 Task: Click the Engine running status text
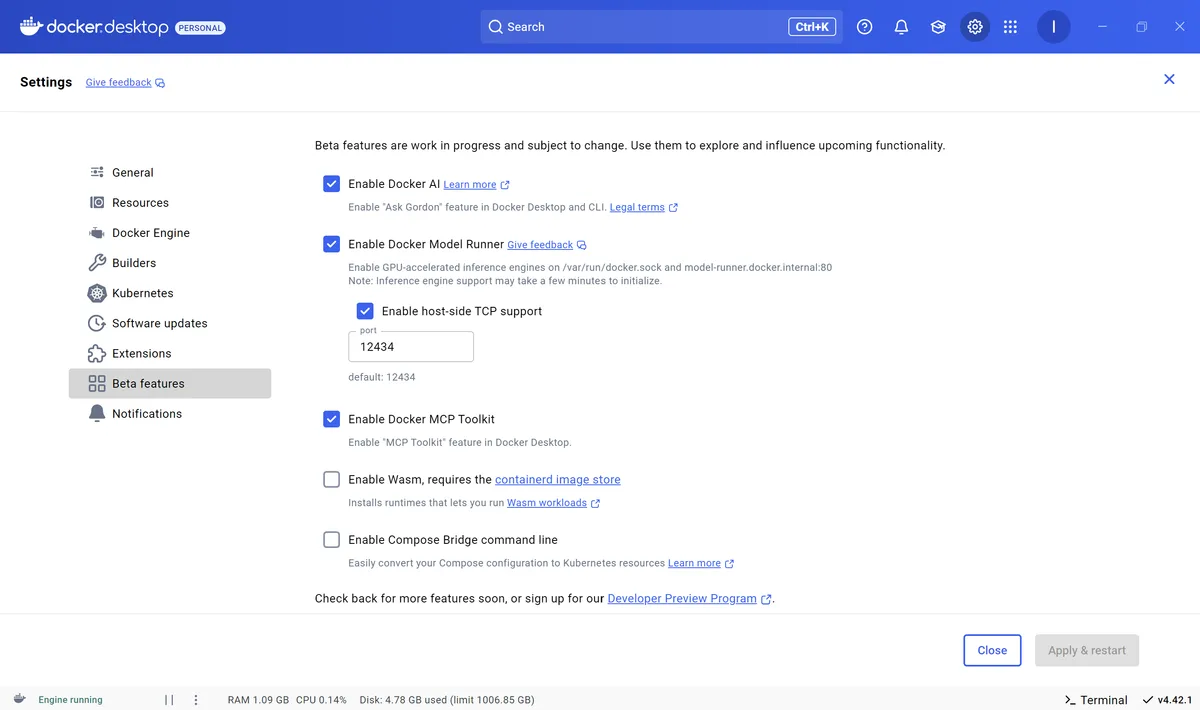tap(70, 700)
